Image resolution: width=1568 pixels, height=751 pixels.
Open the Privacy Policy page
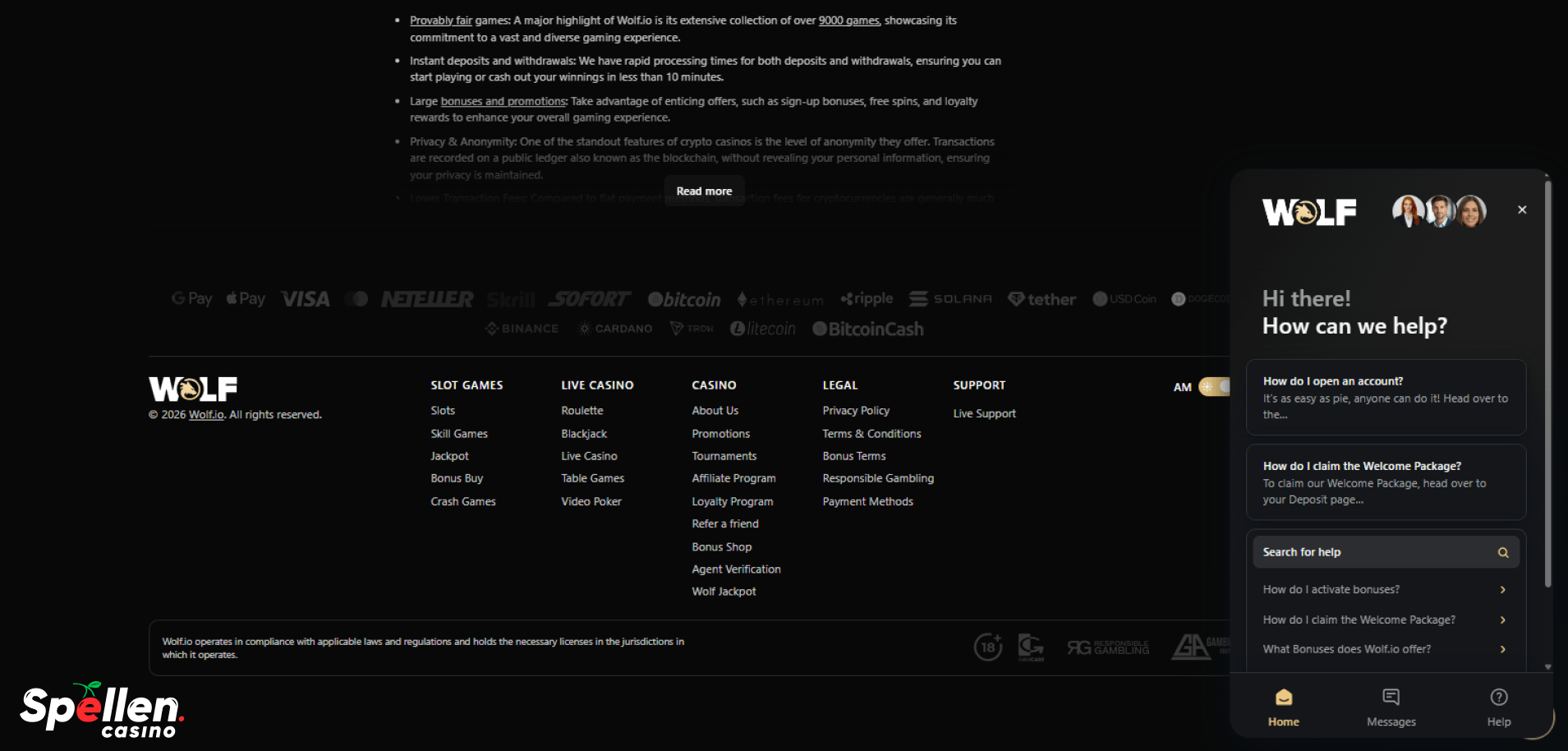(856, 411)
